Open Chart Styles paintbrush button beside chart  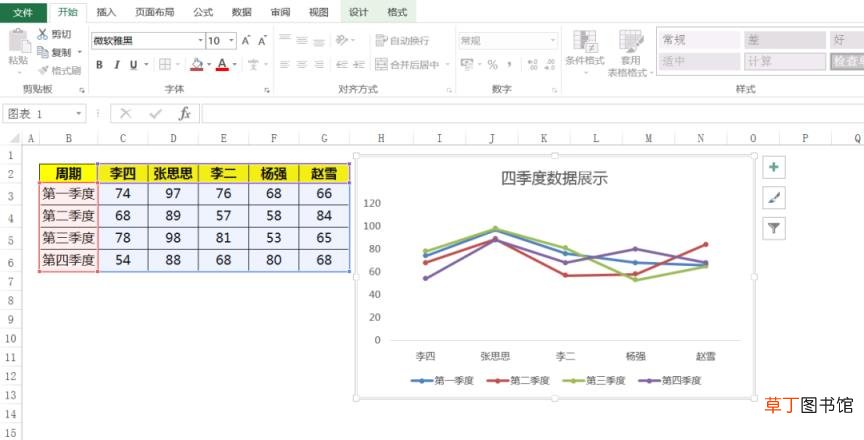pos(774,198)
